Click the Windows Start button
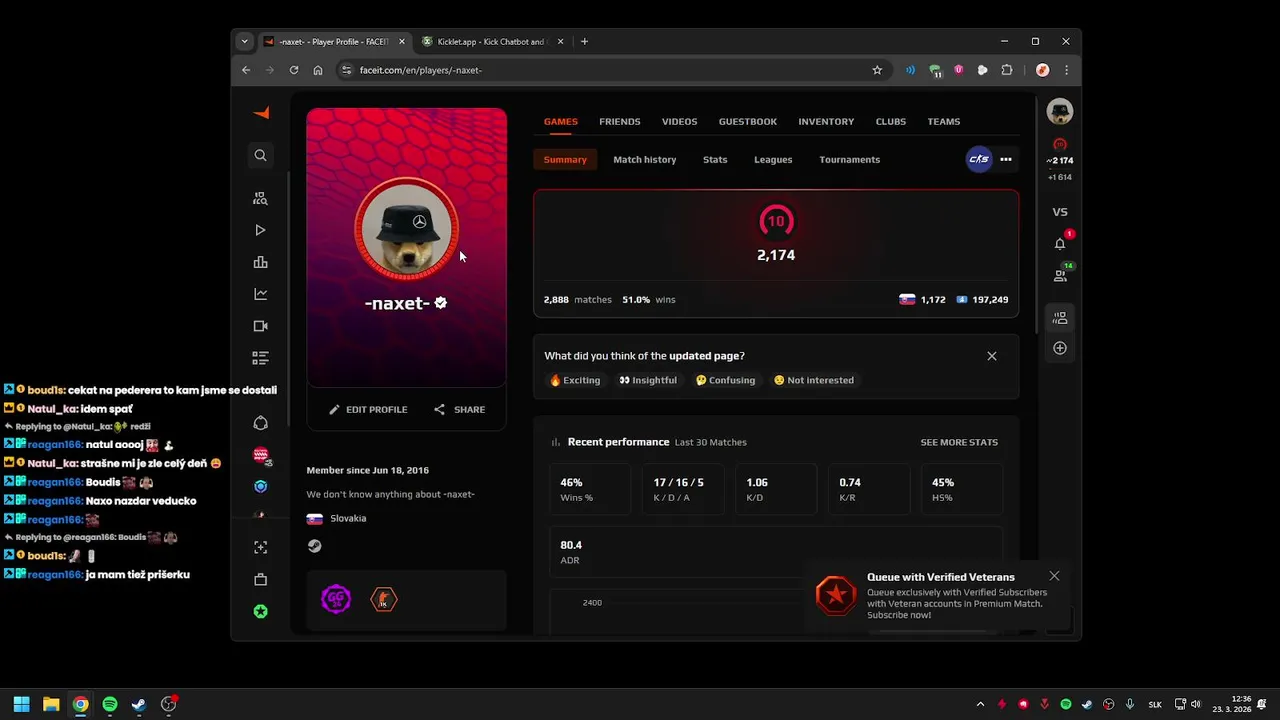This screenshot has width=1280, height=720. 21,704
